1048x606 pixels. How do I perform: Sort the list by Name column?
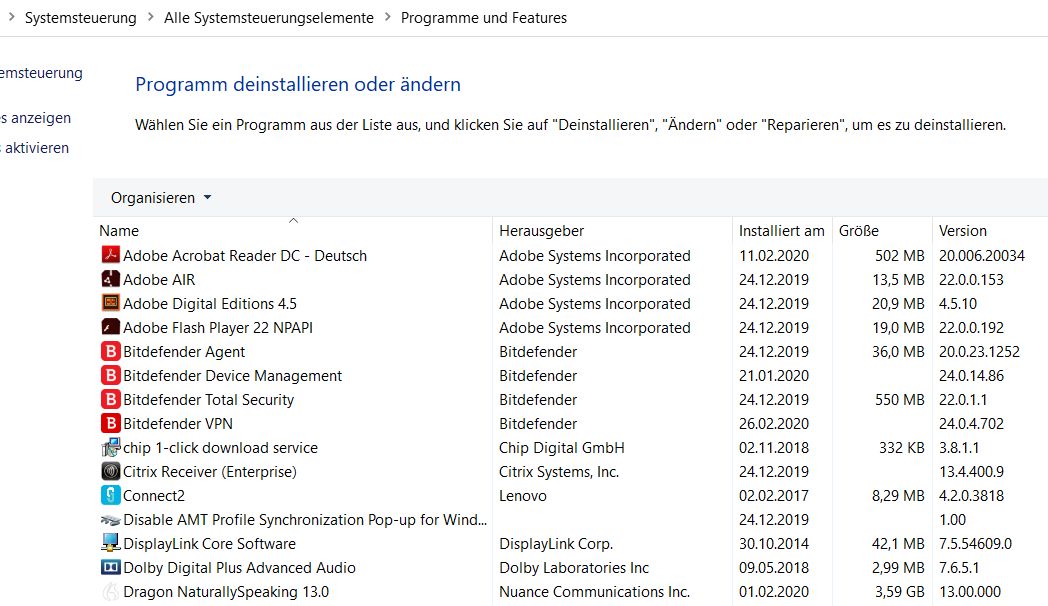tap(119, 231)
